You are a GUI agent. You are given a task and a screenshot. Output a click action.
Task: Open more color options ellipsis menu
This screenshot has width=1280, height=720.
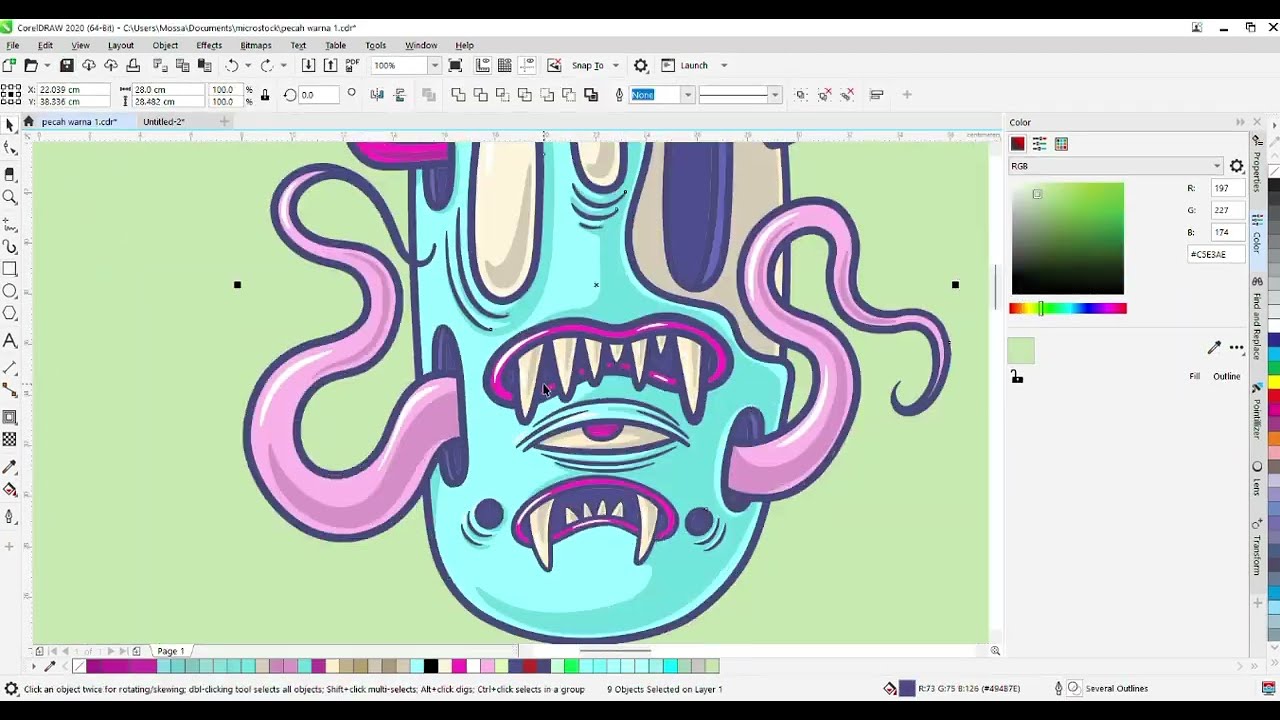(1237, 348)
